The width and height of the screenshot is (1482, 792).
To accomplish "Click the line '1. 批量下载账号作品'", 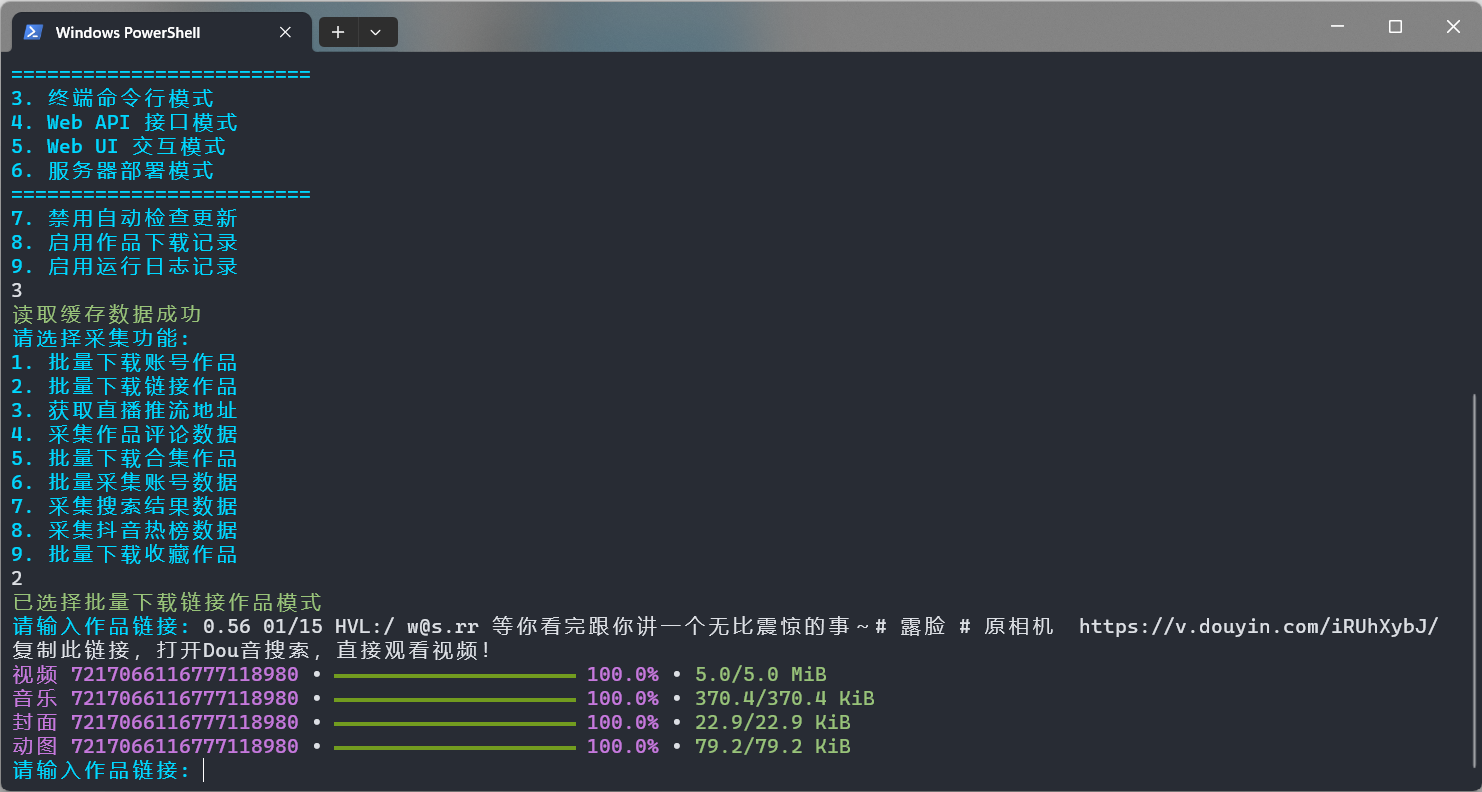I will [x=125, y=363].
